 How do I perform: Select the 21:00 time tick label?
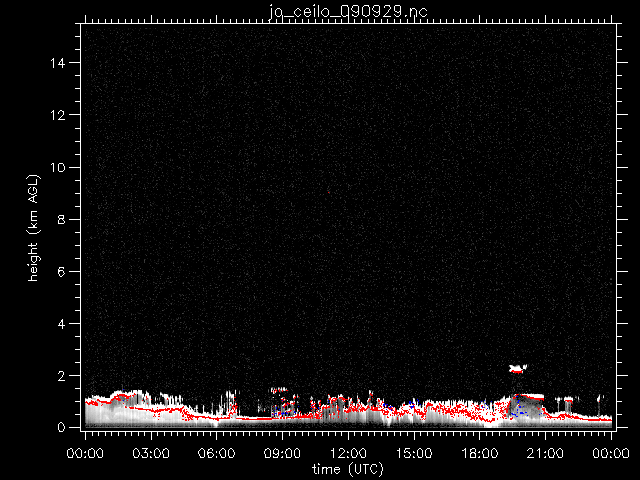546,453
